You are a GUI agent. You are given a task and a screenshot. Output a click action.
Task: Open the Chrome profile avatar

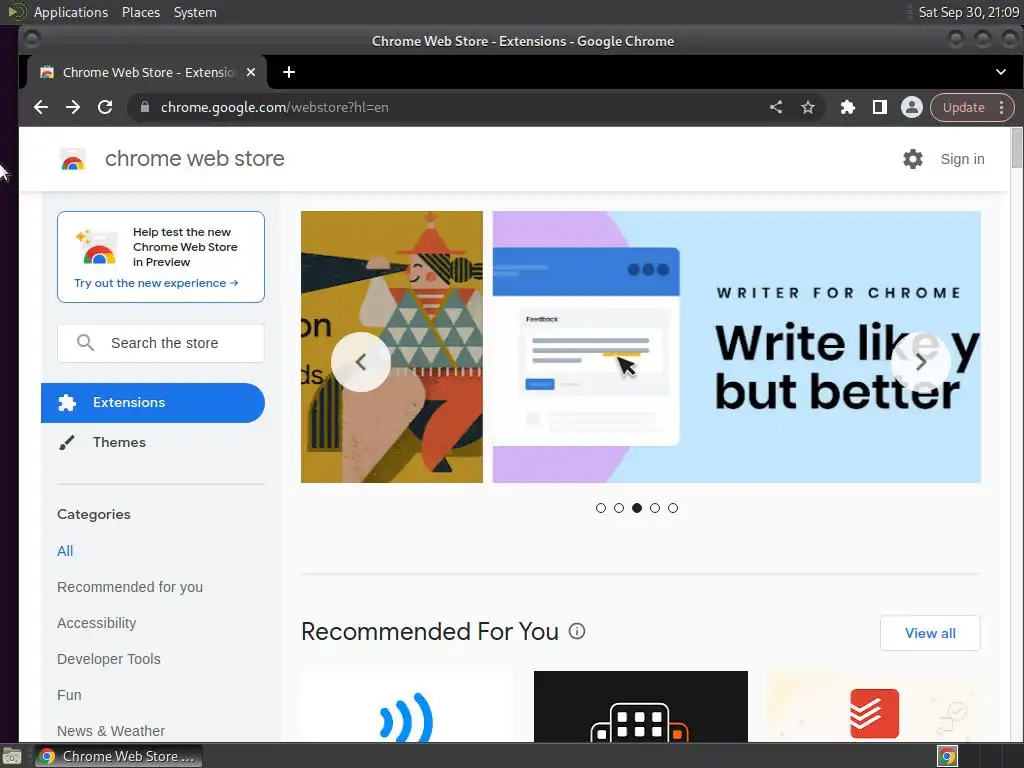pyautogui.click(x=912, y=107)
